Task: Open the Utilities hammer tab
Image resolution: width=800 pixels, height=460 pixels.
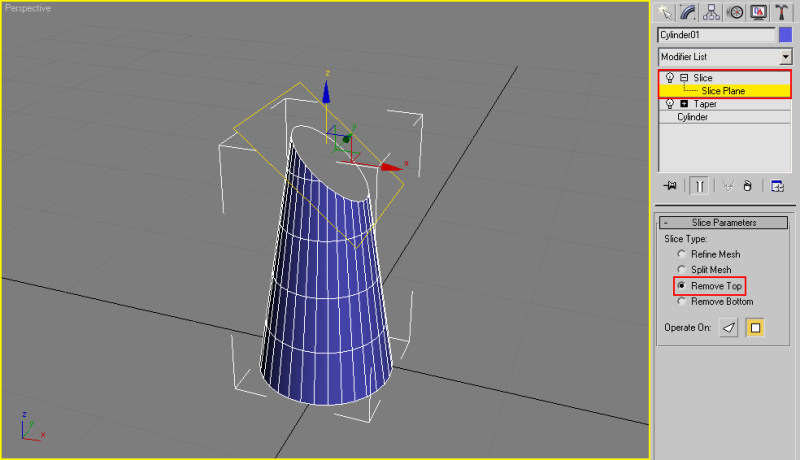Action: (x=782, y=12)
